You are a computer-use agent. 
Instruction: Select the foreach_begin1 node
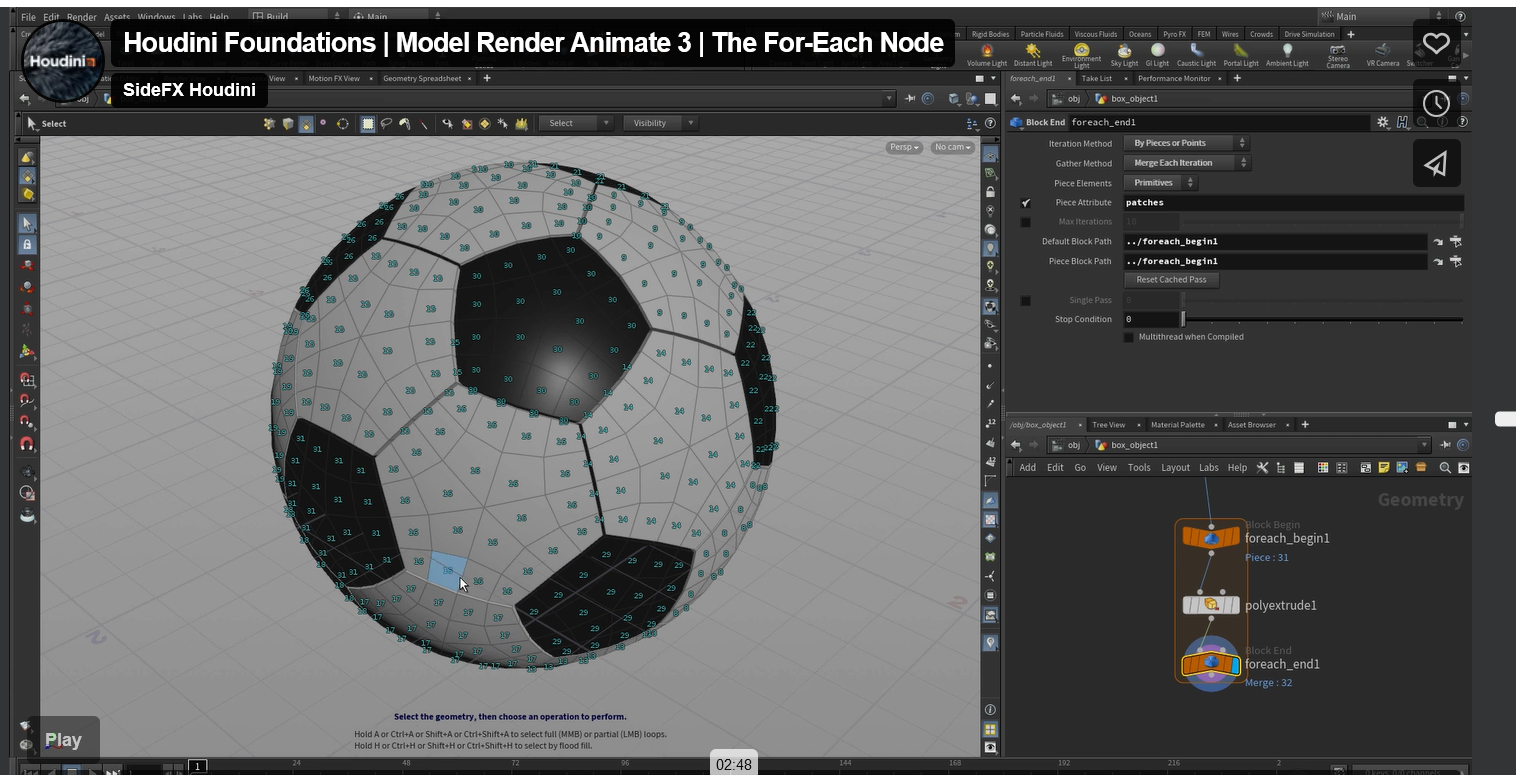[x=1211, y=538]
